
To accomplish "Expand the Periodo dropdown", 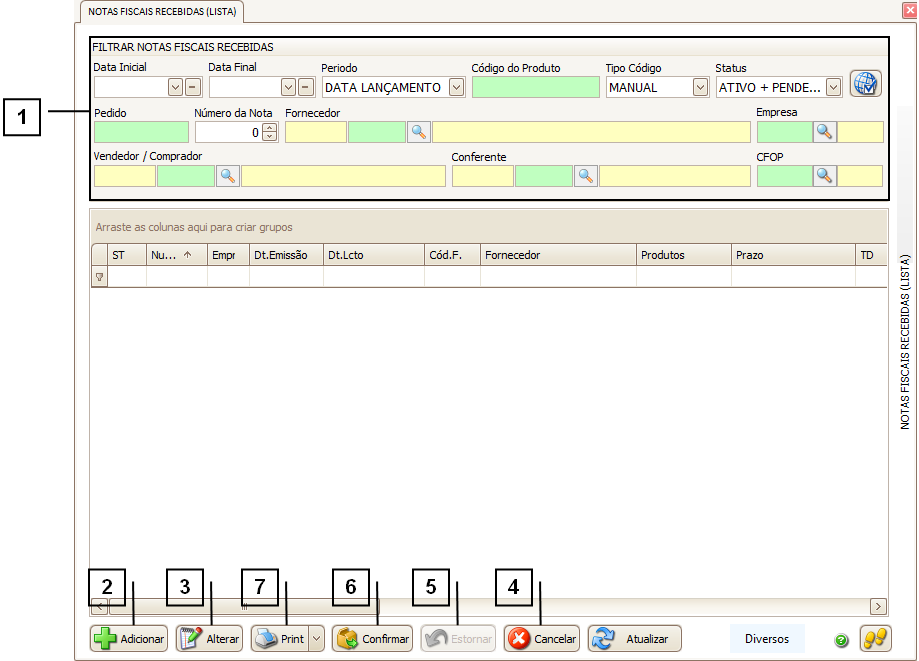I will (x=456, y=88).
